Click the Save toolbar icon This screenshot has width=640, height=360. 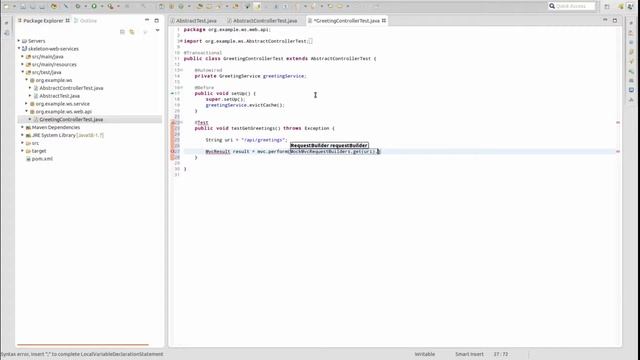coord(23,6)
